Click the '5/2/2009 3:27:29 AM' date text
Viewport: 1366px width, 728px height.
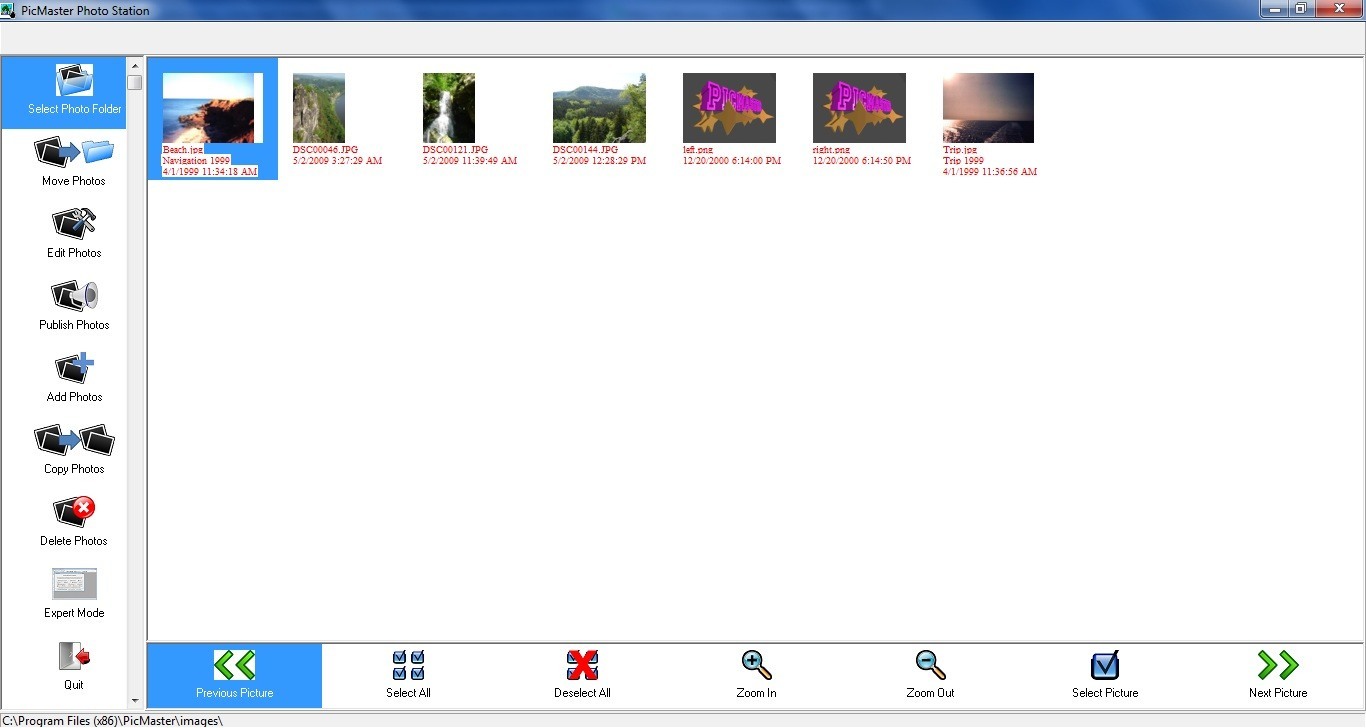tap(337, 161)
